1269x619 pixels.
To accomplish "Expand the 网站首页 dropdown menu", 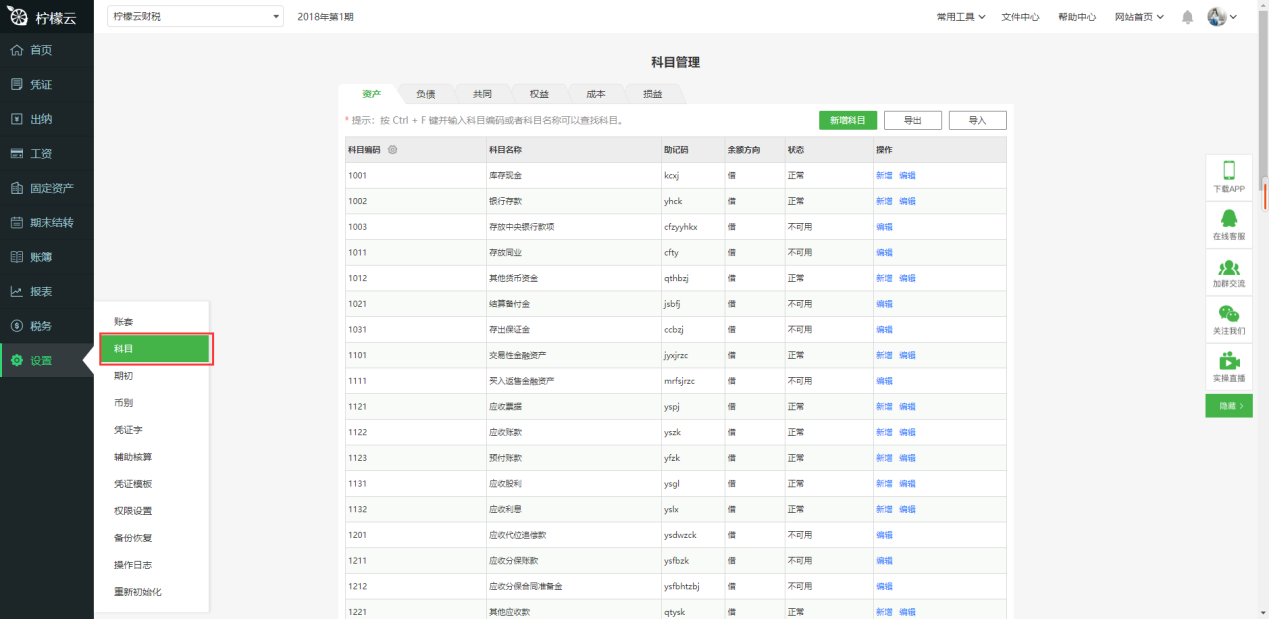I will coord(1139,17).
